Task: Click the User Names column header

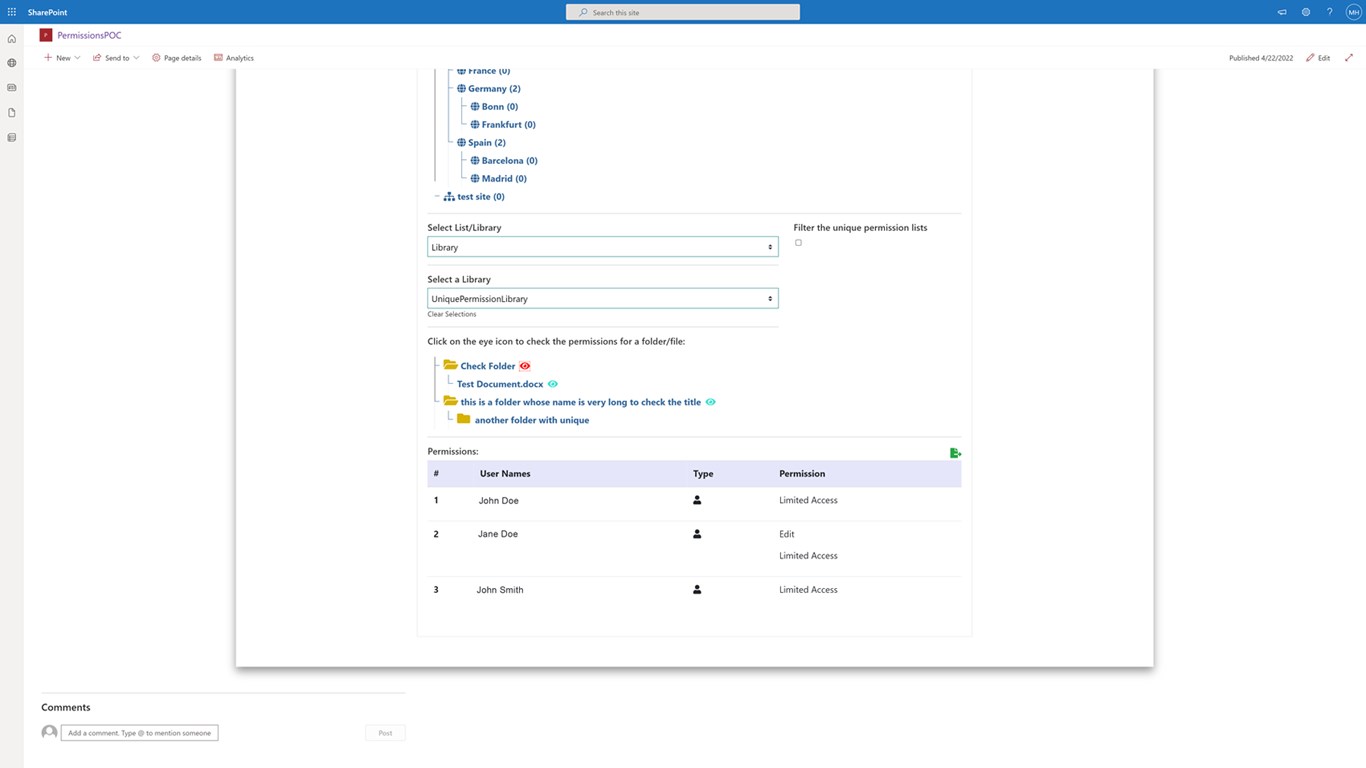Action: point(505,474)
